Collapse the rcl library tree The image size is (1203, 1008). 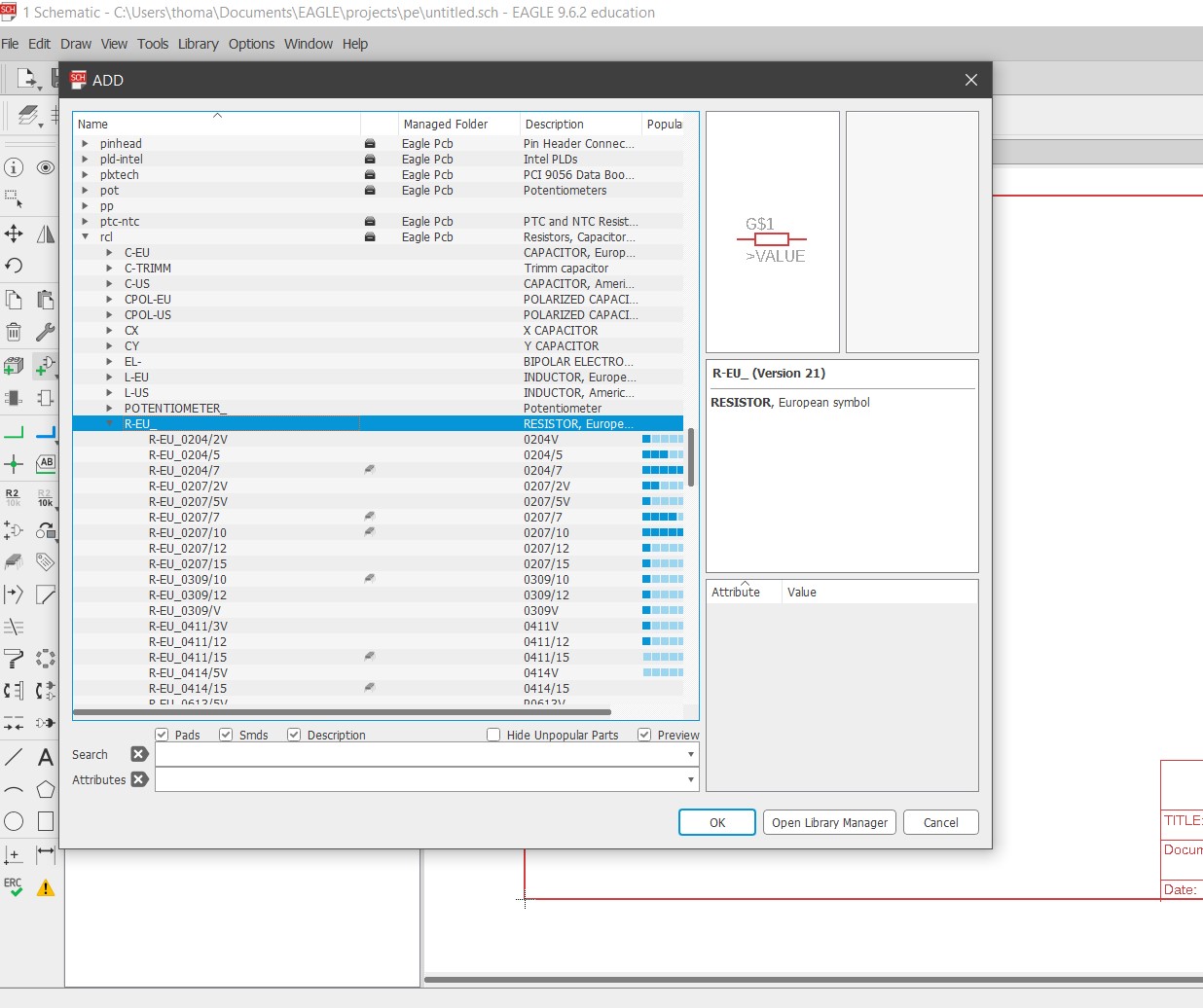[86, 237]
